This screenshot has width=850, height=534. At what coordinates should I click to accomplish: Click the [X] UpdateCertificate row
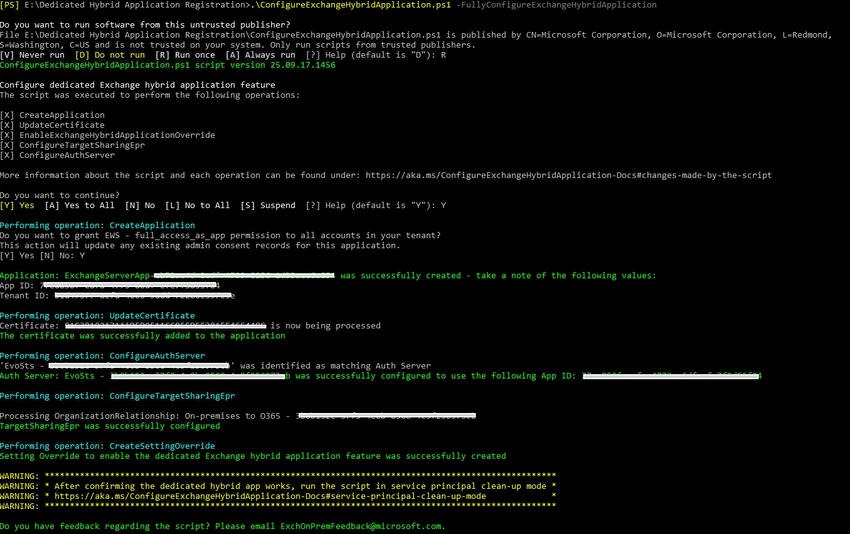53,125
